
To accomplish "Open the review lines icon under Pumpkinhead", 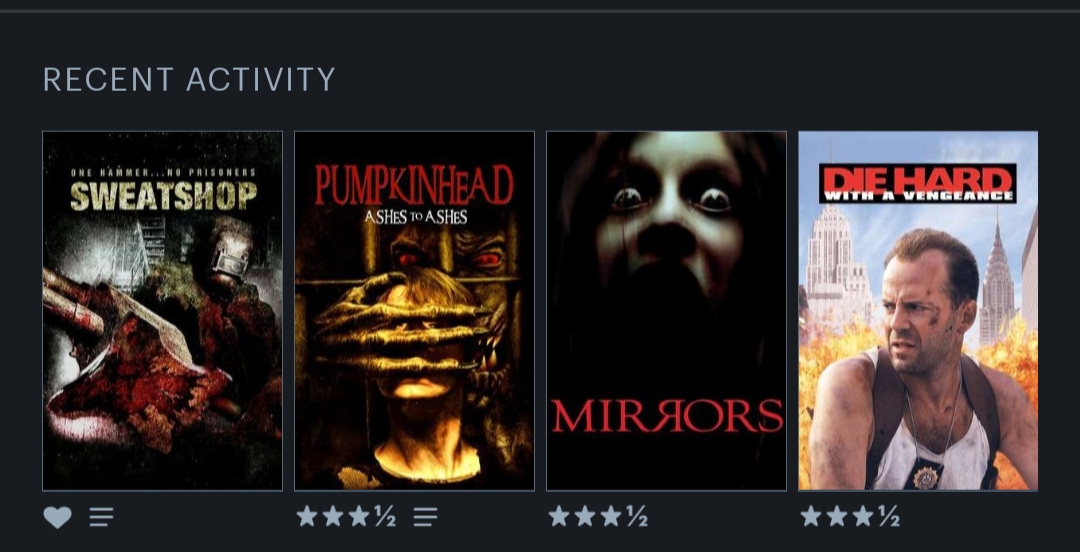I will (x=425, y=517).
